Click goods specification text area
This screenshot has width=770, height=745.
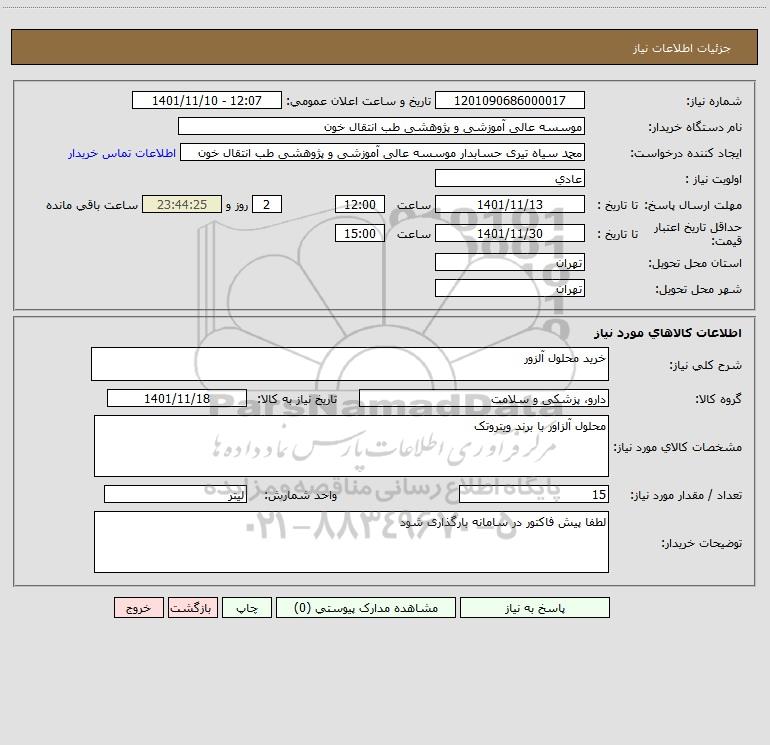[x=351, y=446]
